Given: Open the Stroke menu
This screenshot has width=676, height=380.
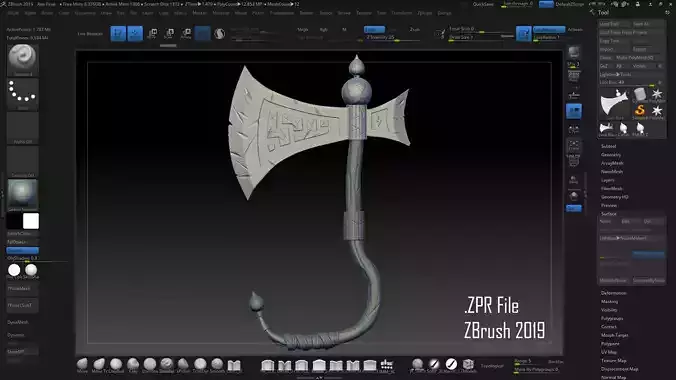Looking at the screenshot, I should pyautogui.click(x=344, y=13).
